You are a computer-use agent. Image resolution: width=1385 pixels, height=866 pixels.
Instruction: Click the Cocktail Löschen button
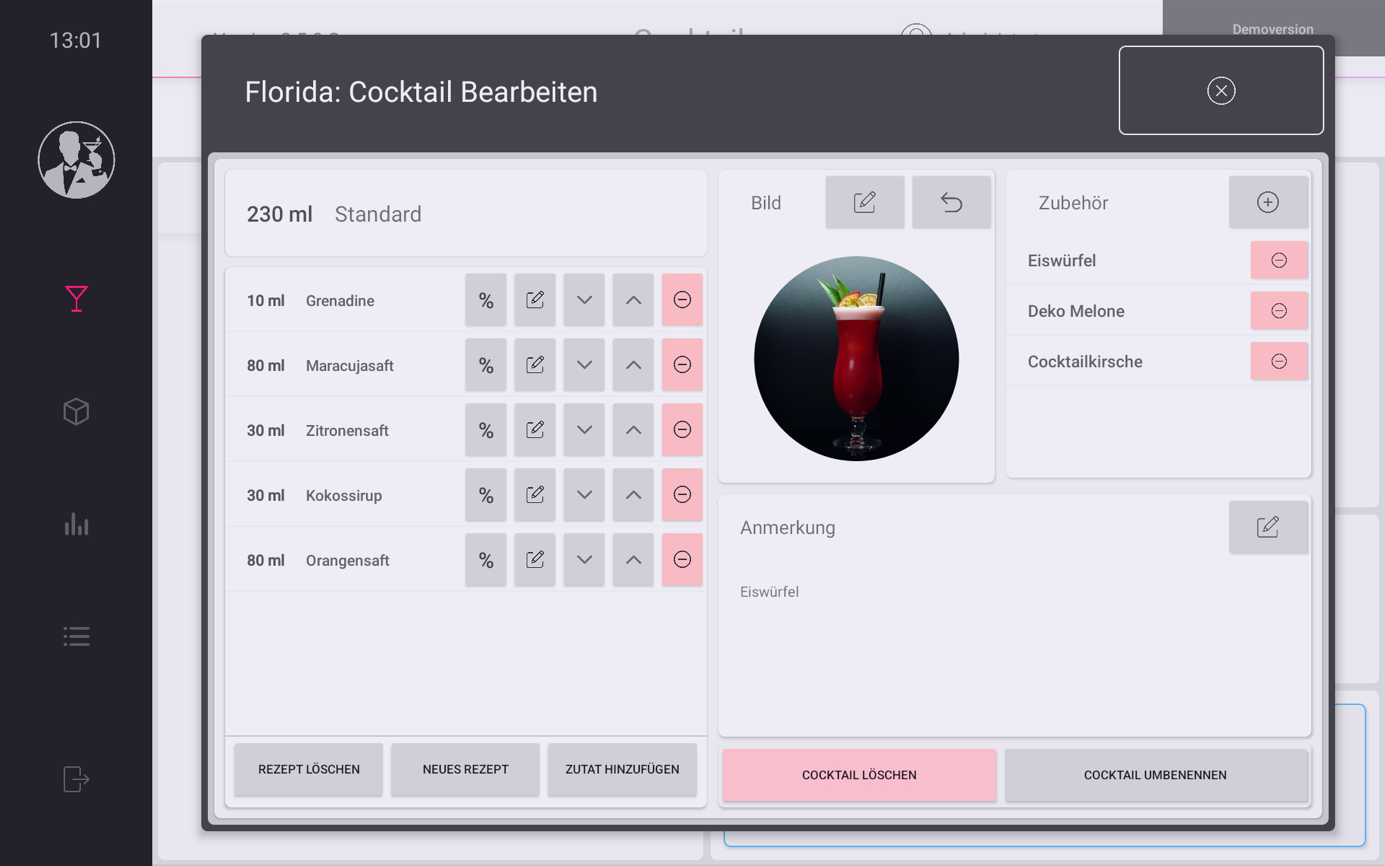tap(859, 775)
